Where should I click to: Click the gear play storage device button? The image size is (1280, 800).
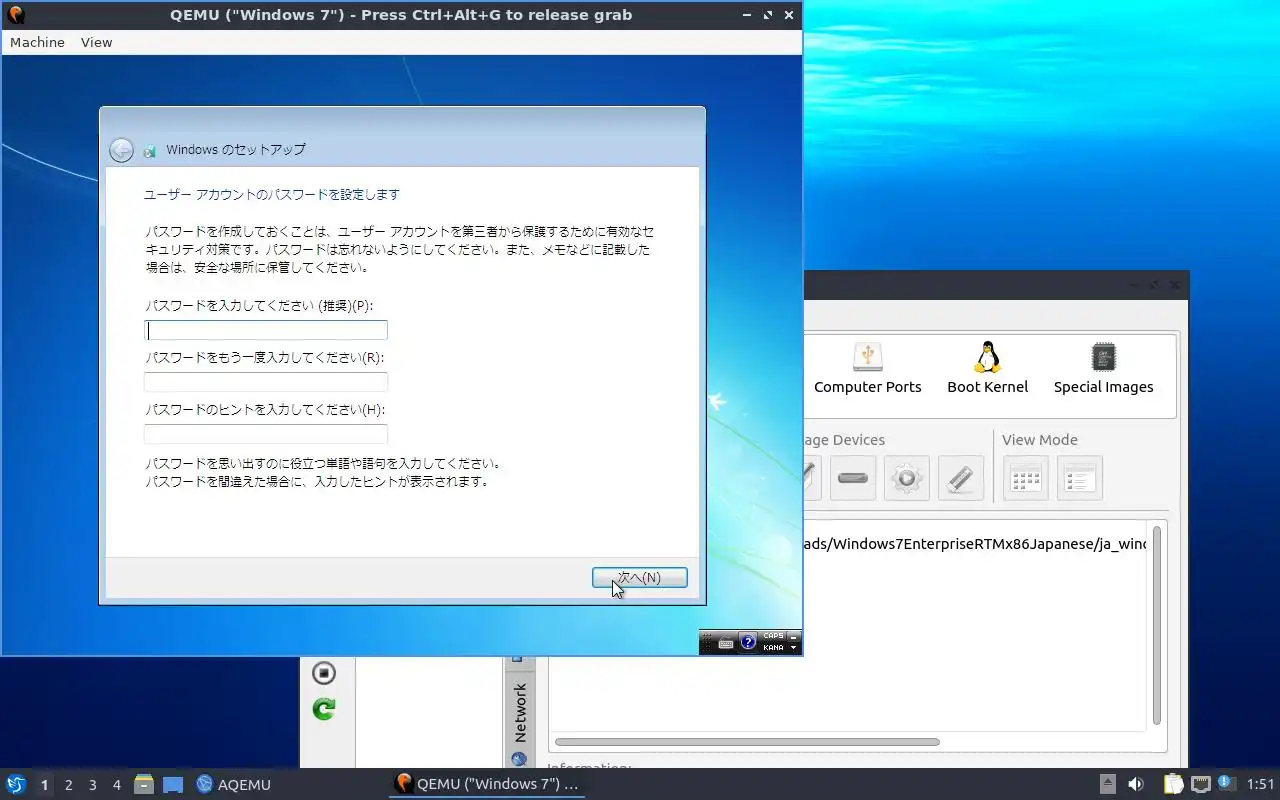pos(907,478)
